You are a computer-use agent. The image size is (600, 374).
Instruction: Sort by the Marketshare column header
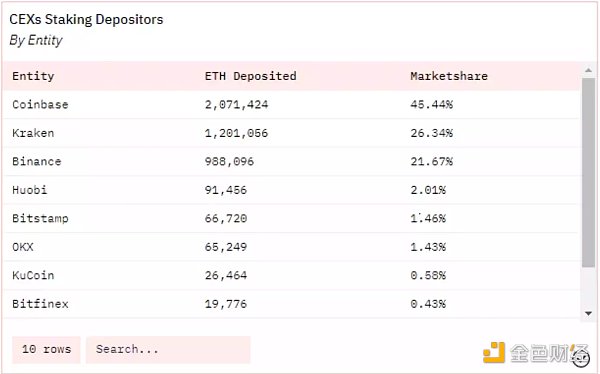coord(449,76)
